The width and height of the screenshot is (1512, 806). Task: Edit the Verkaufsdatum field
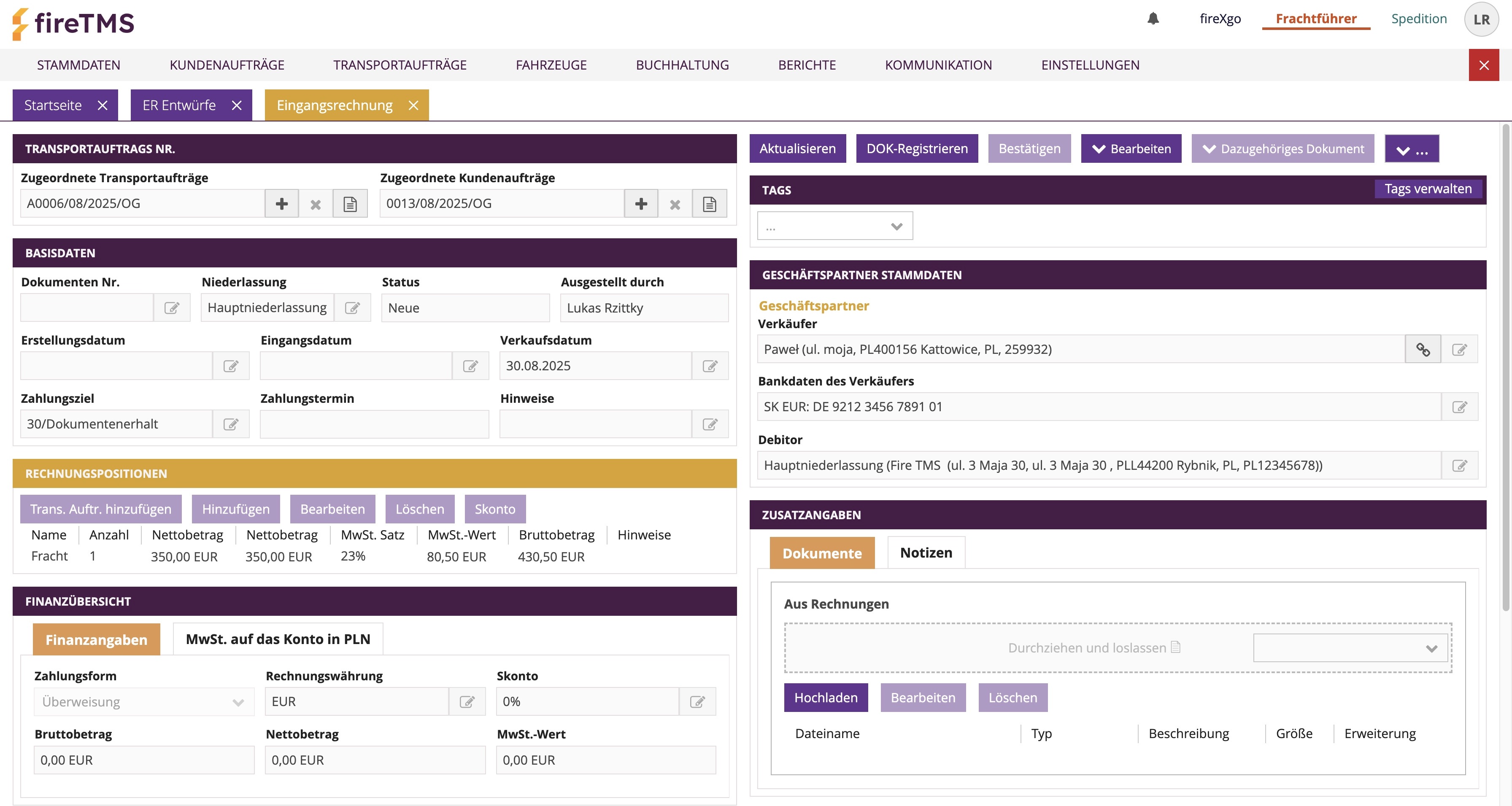tap(710, 366)
